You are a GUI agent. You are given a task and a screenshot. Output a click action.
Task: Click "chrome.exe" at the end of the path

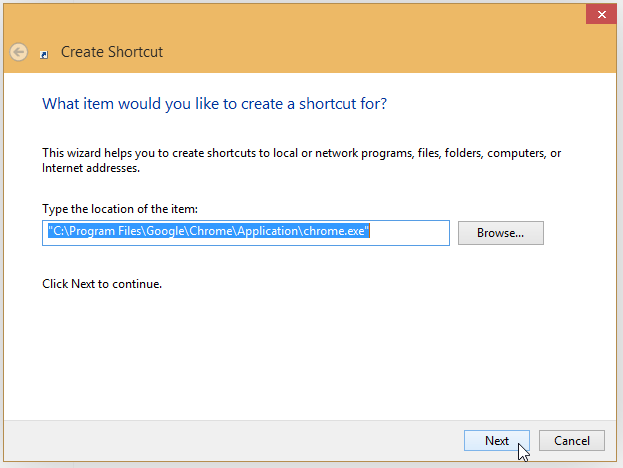pos(334,231)
